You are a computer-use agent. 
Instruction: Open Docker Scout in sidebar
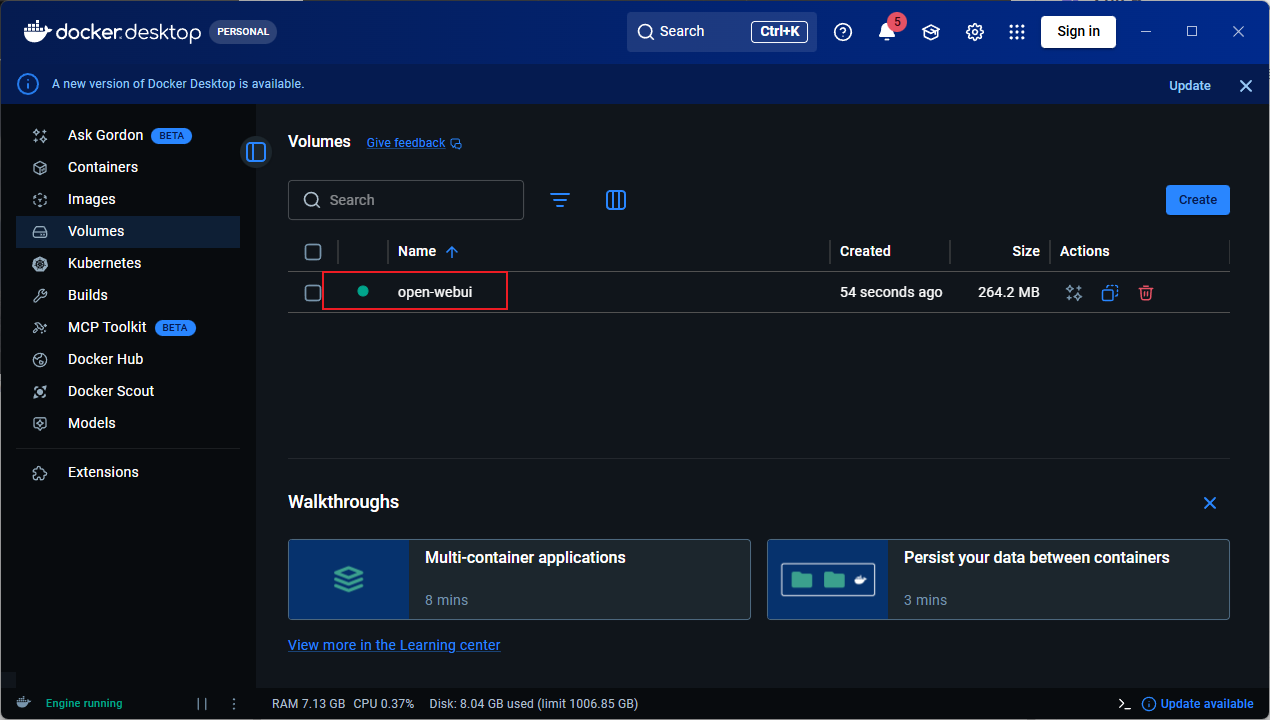pyautogui.click(x=128, y=391)
